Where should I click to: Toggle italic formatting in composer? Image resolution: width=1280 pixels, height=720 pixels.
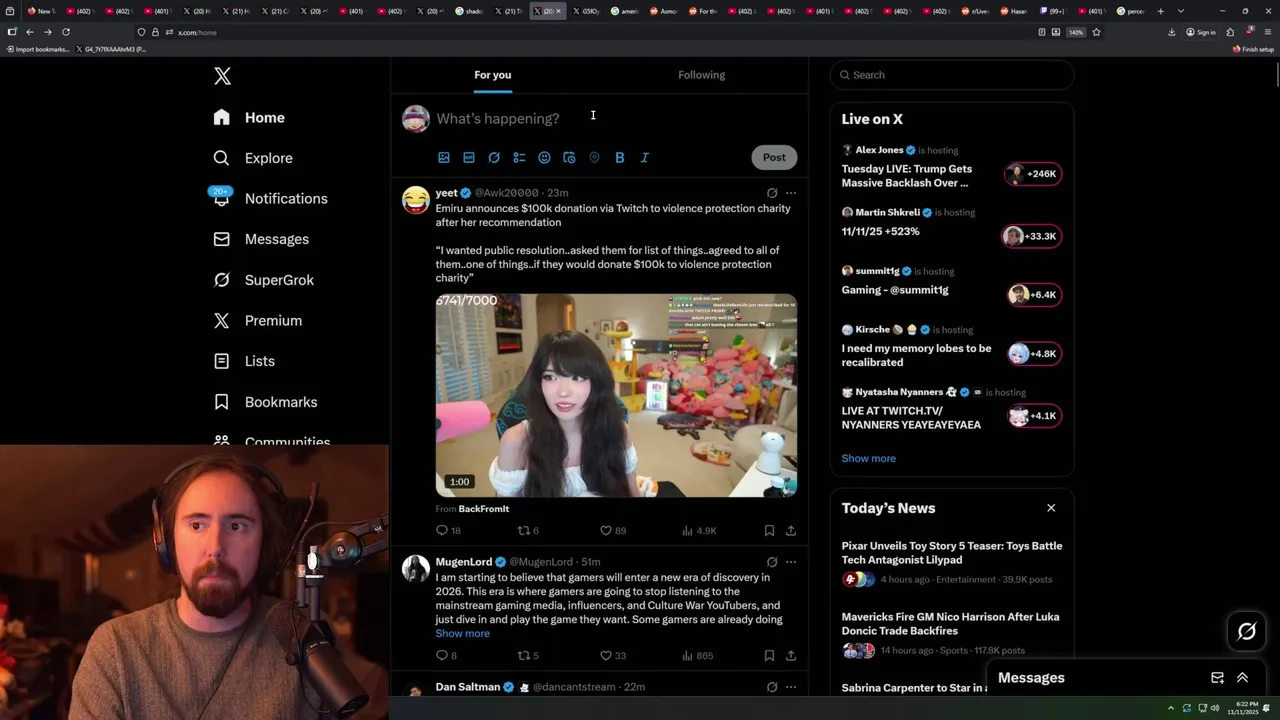pyautogui.click(x=644, y=157)
